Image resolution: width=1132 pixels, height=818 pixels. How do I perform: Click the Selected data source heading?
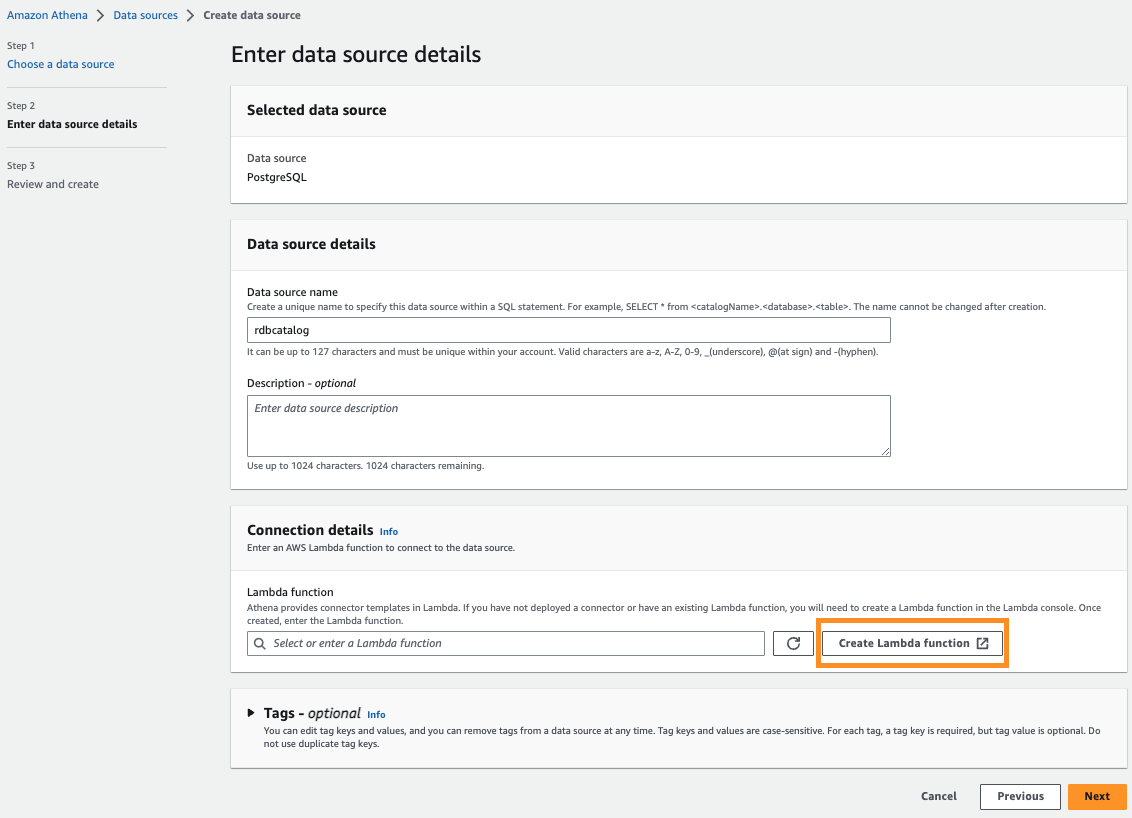pos(316,110)
